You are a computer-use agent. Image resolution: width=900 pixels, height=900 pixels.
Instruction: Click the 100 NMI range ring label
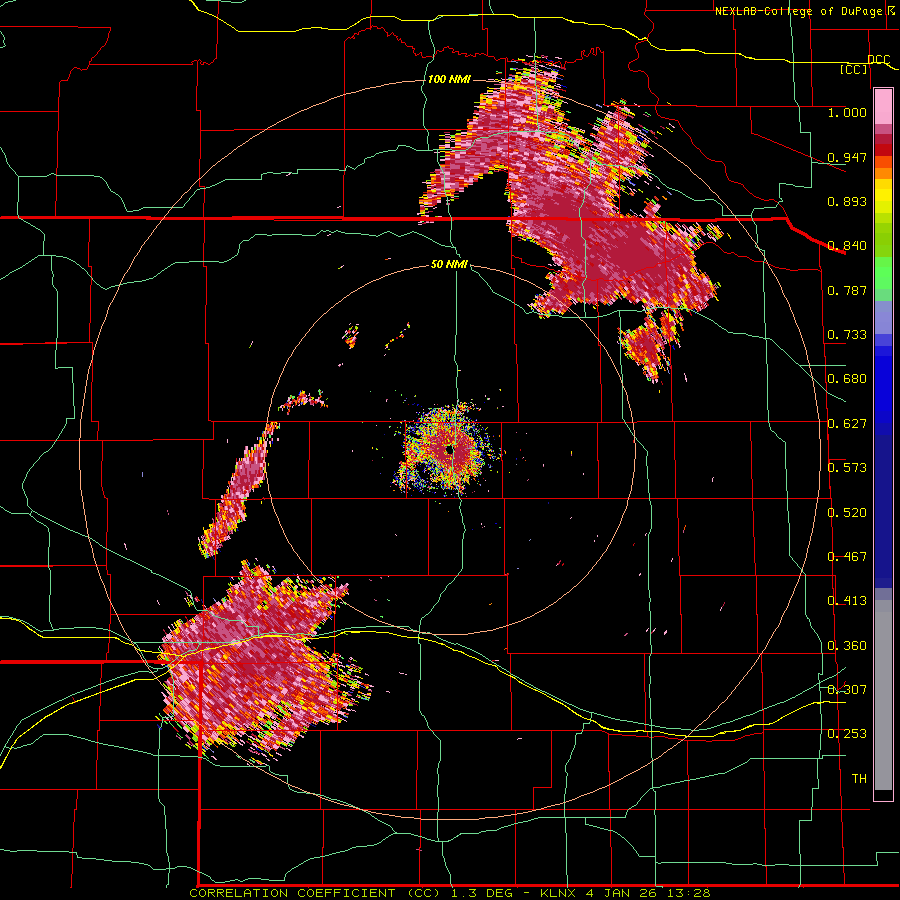pyautogui.click(x=449, y=79)
